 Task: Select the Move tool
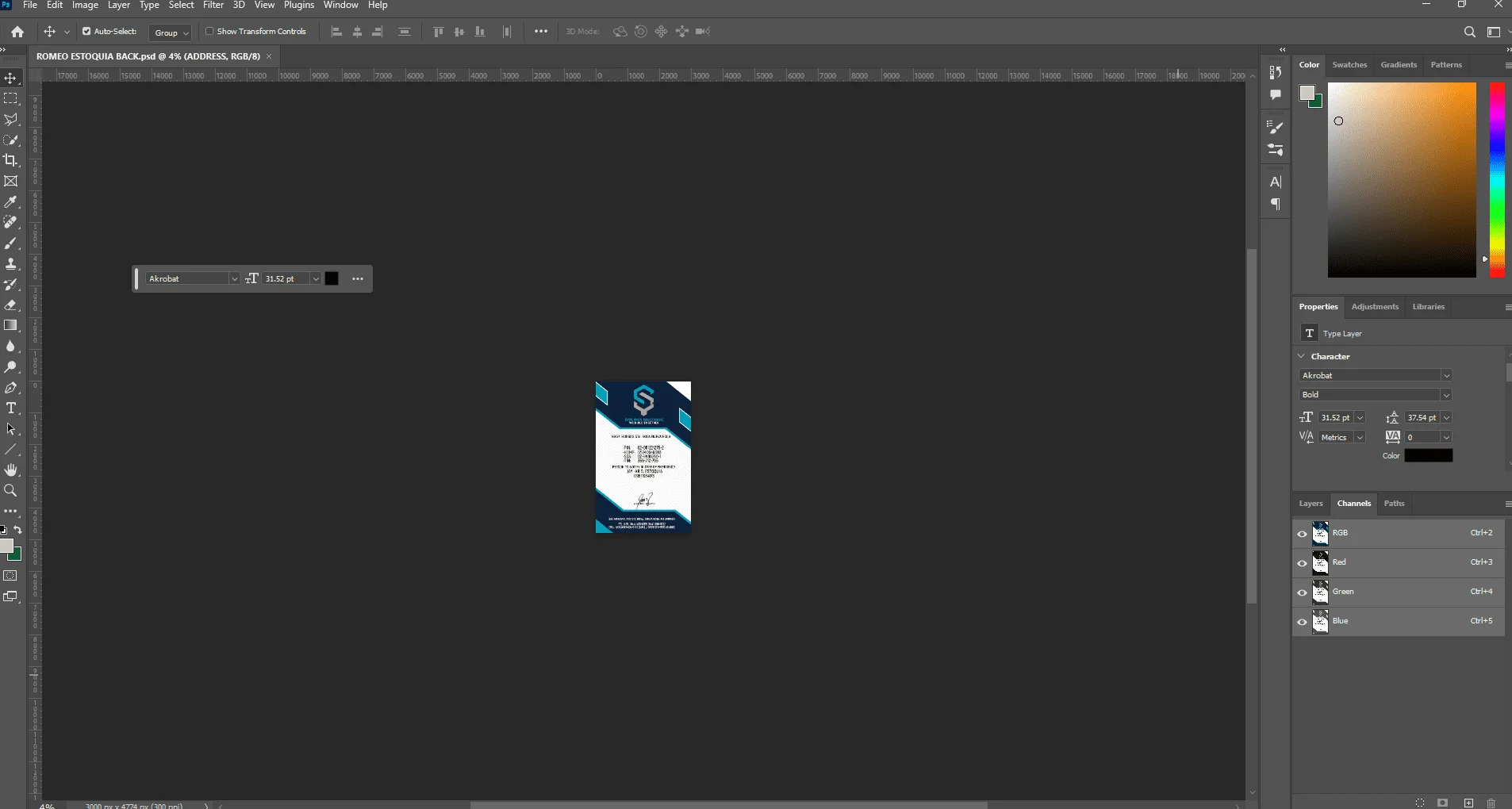pos(11,79)
